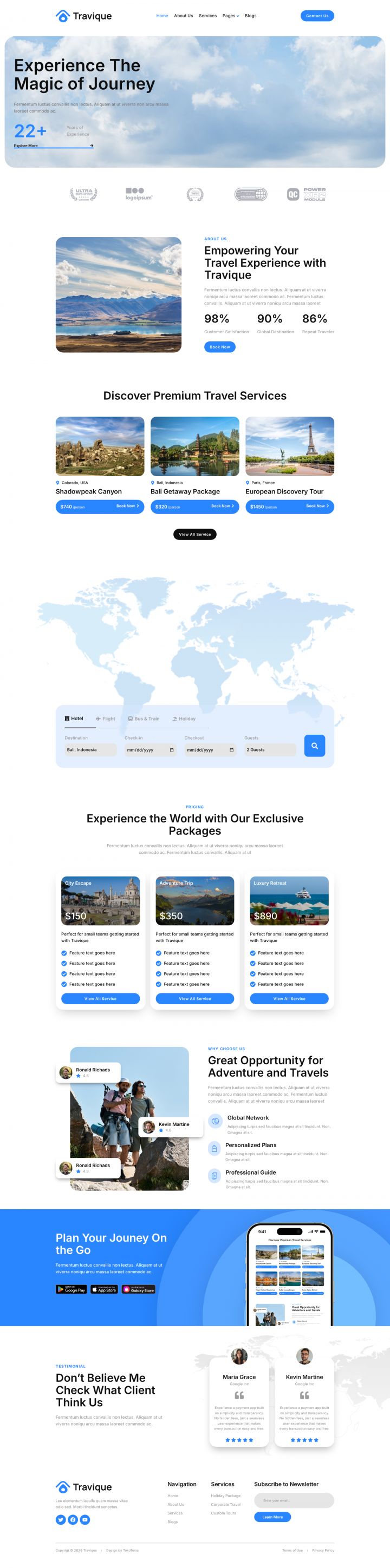Switch to the Holiday booking tab
Image resolution: width=390 pixels, height=1568 pixels.
(184, 719)
